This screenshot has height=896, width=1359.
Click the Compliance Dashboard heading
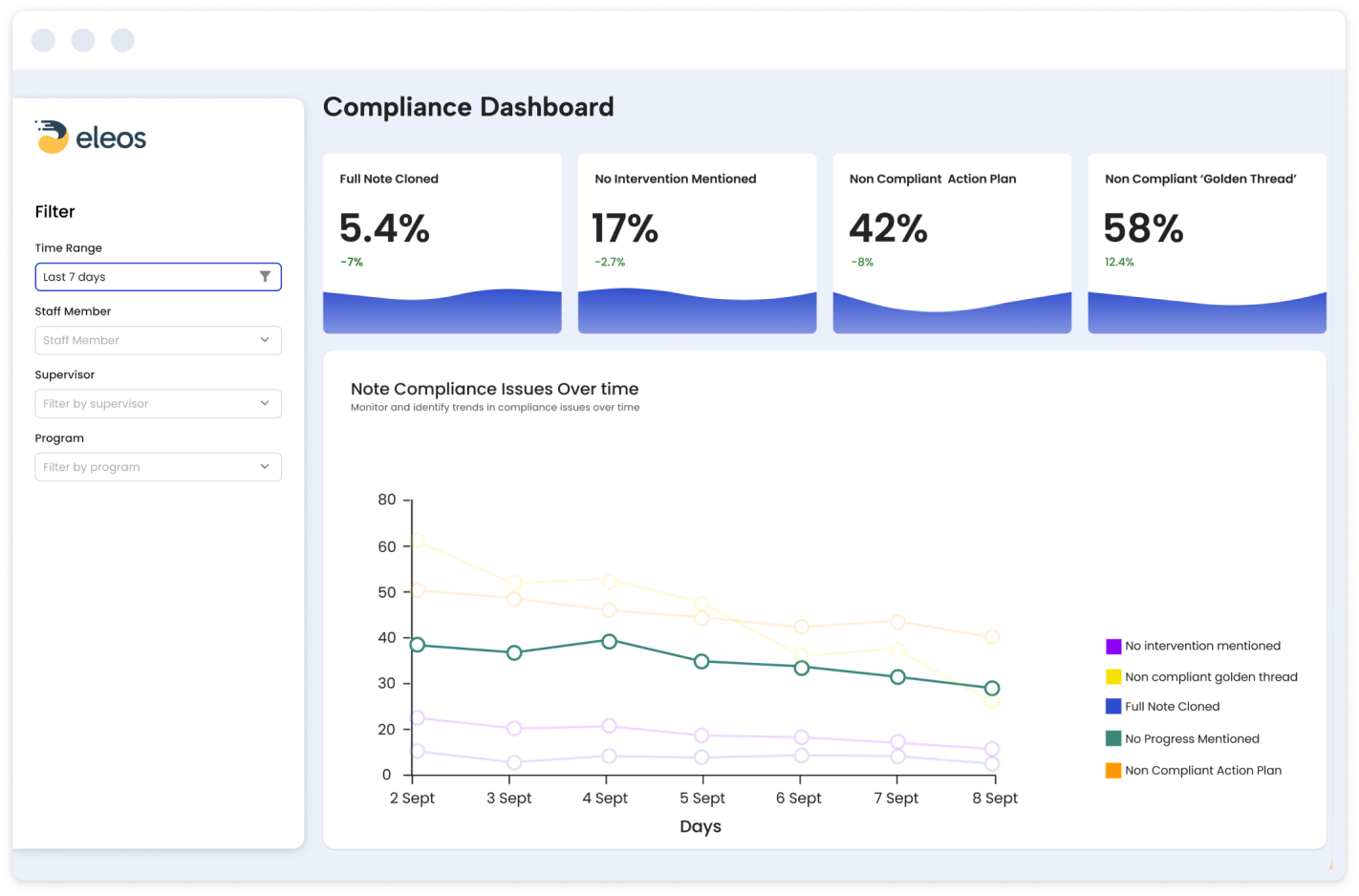click(x=468, y=107)
